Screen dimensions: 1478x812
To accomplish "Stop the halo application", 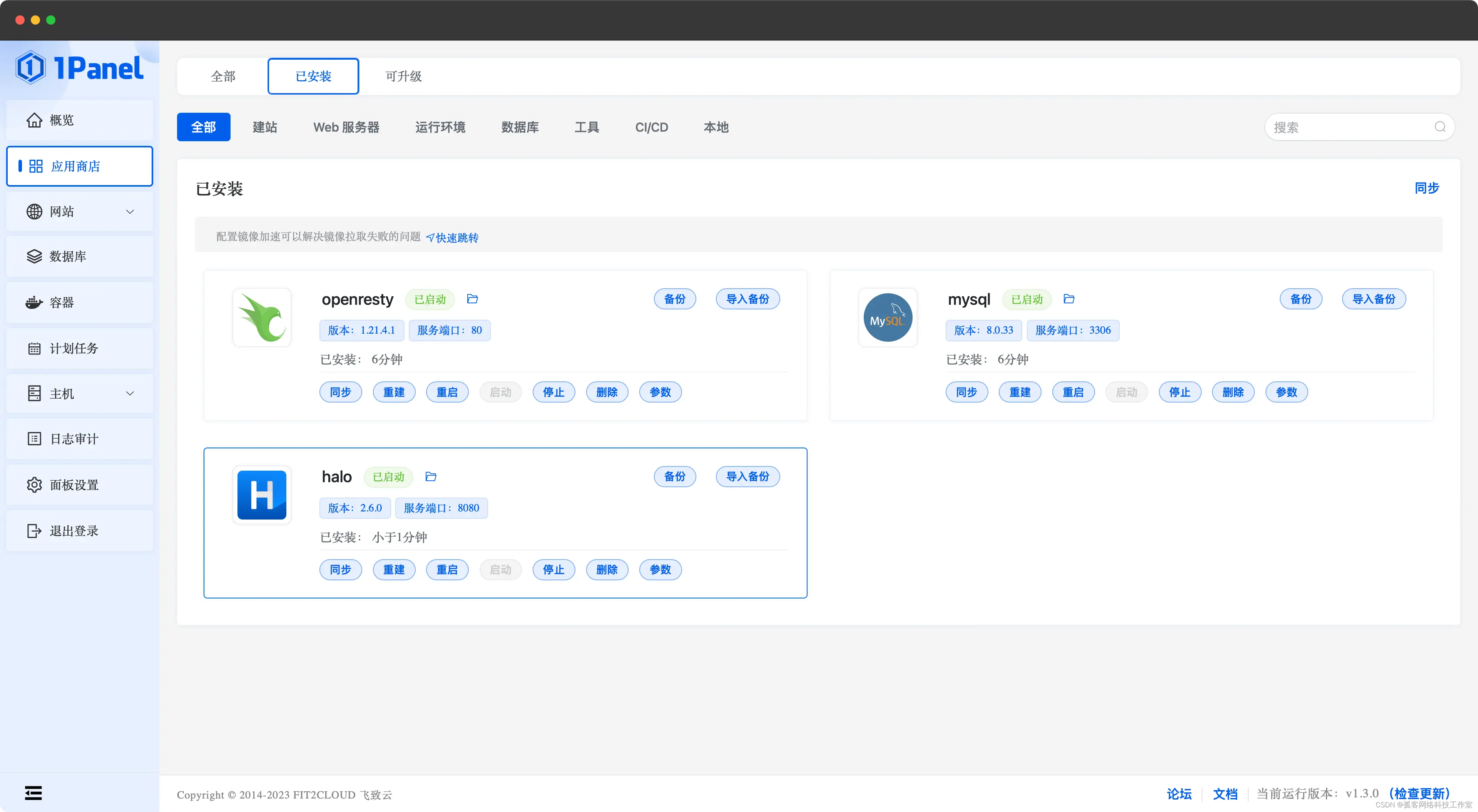I will click(x=553, y=569).
